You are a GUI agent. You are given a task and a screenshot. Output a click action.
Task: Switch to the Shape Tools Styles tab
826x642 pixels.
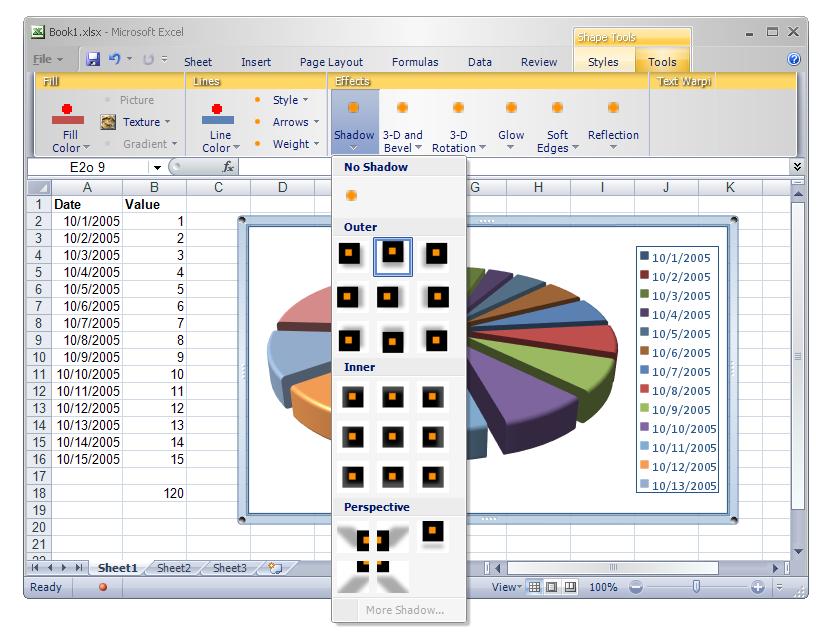(x=603, y=62)
